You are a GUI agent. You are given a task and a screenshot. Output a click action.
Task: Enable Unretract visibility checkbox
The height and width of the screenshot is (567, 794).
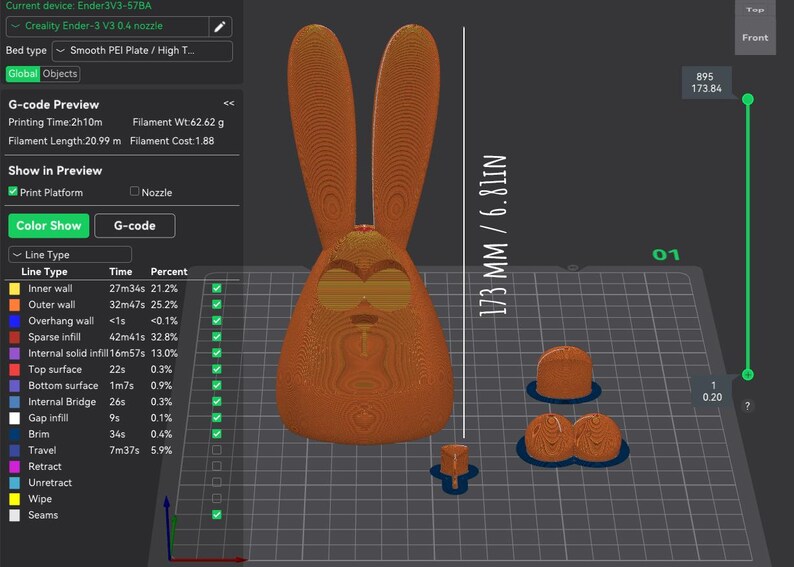click(x=217, y=482)
